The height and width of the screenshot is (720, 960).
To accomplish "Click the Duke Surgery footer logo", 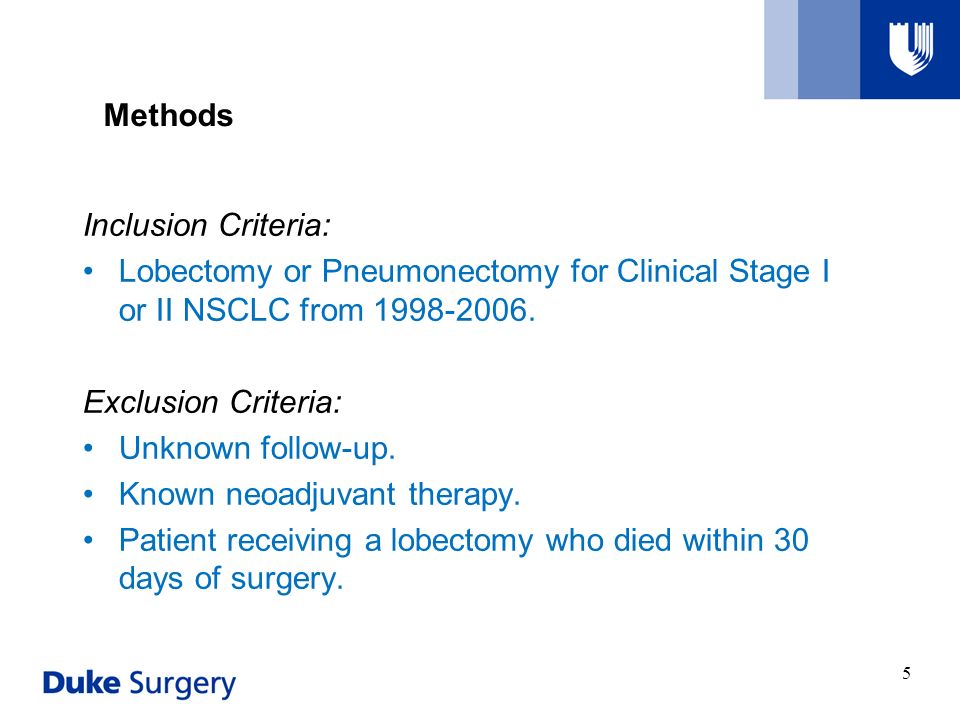I will (x=139, y=683).
